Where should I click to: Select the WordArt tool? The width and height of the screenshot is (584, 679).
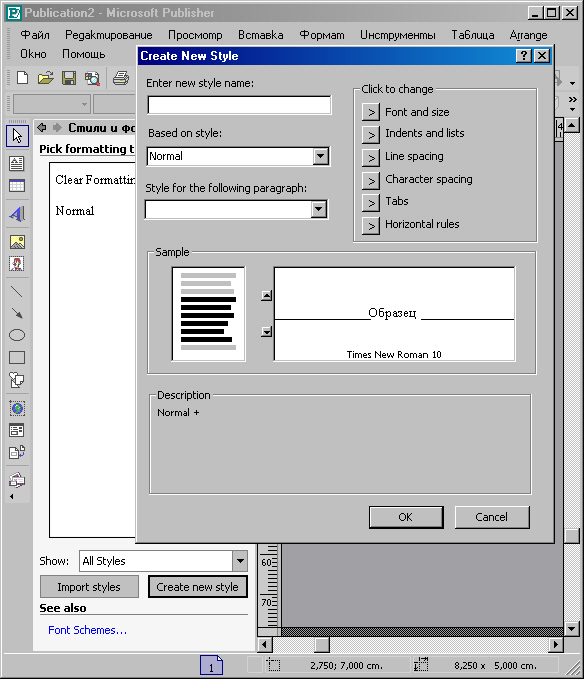(x=17, y=213)
